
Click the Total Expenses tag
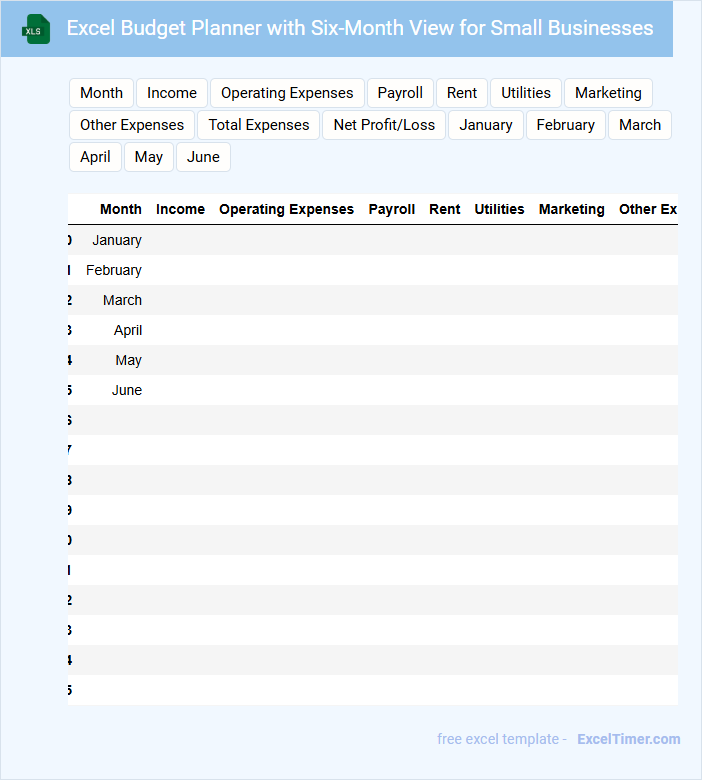tap(259, 125)
